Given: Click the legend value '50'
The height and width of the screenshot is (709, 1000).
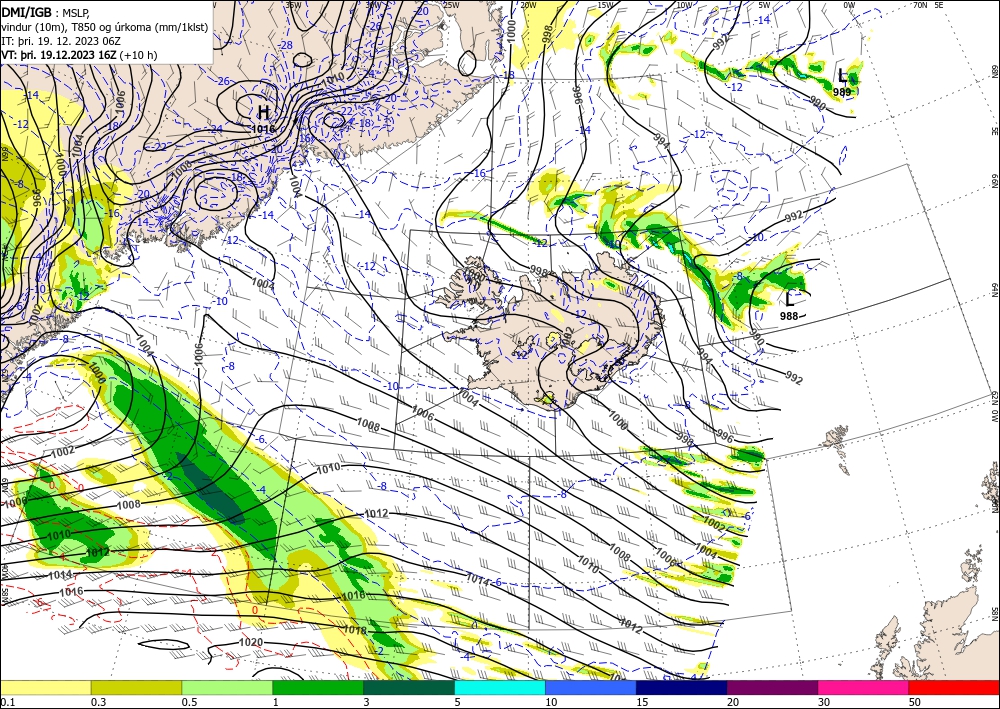Looking at the screenshot, I should tap(915, 702).
